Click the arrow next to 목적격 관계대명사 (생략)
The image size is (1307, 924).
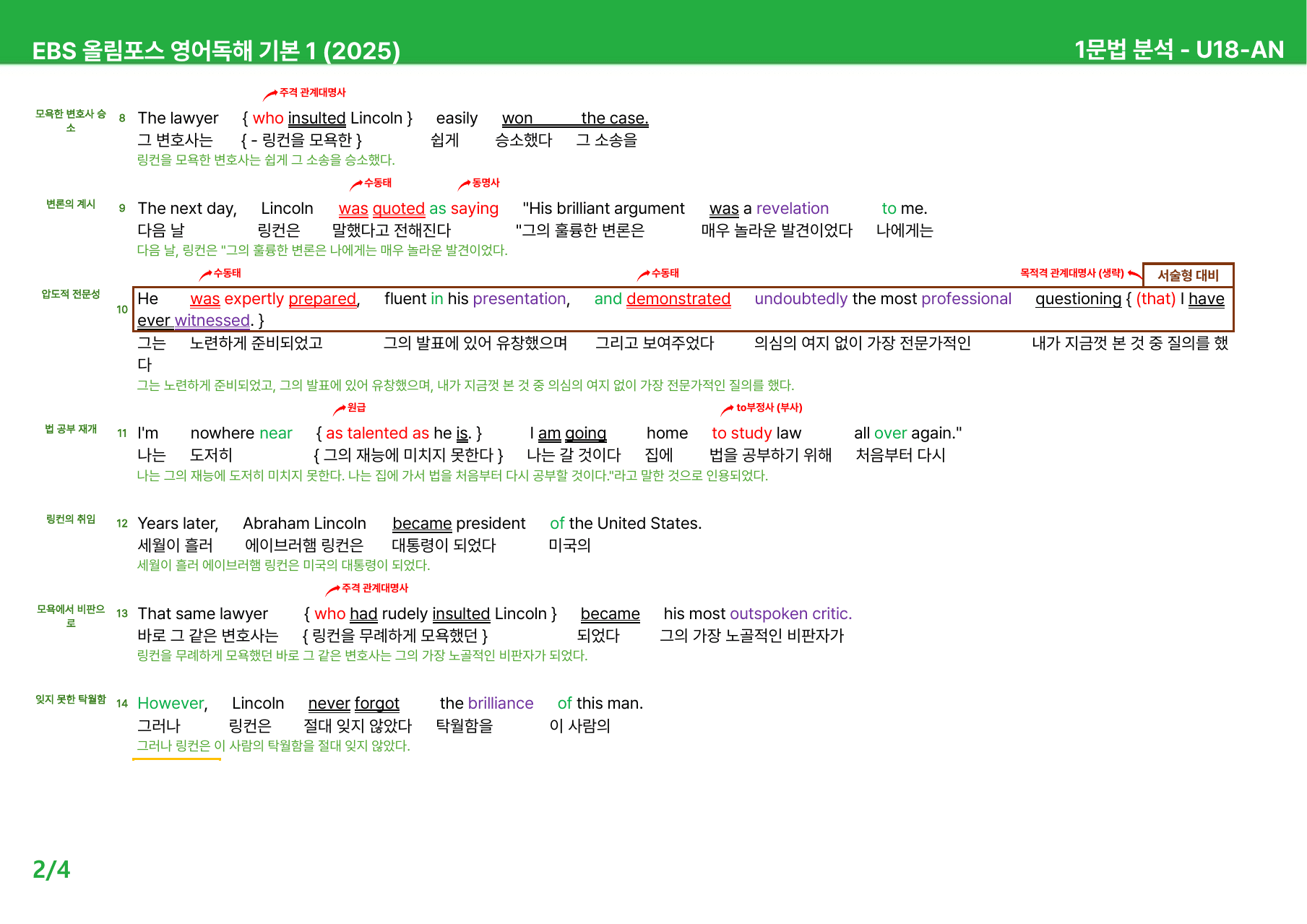click(x=1134, y=275)
